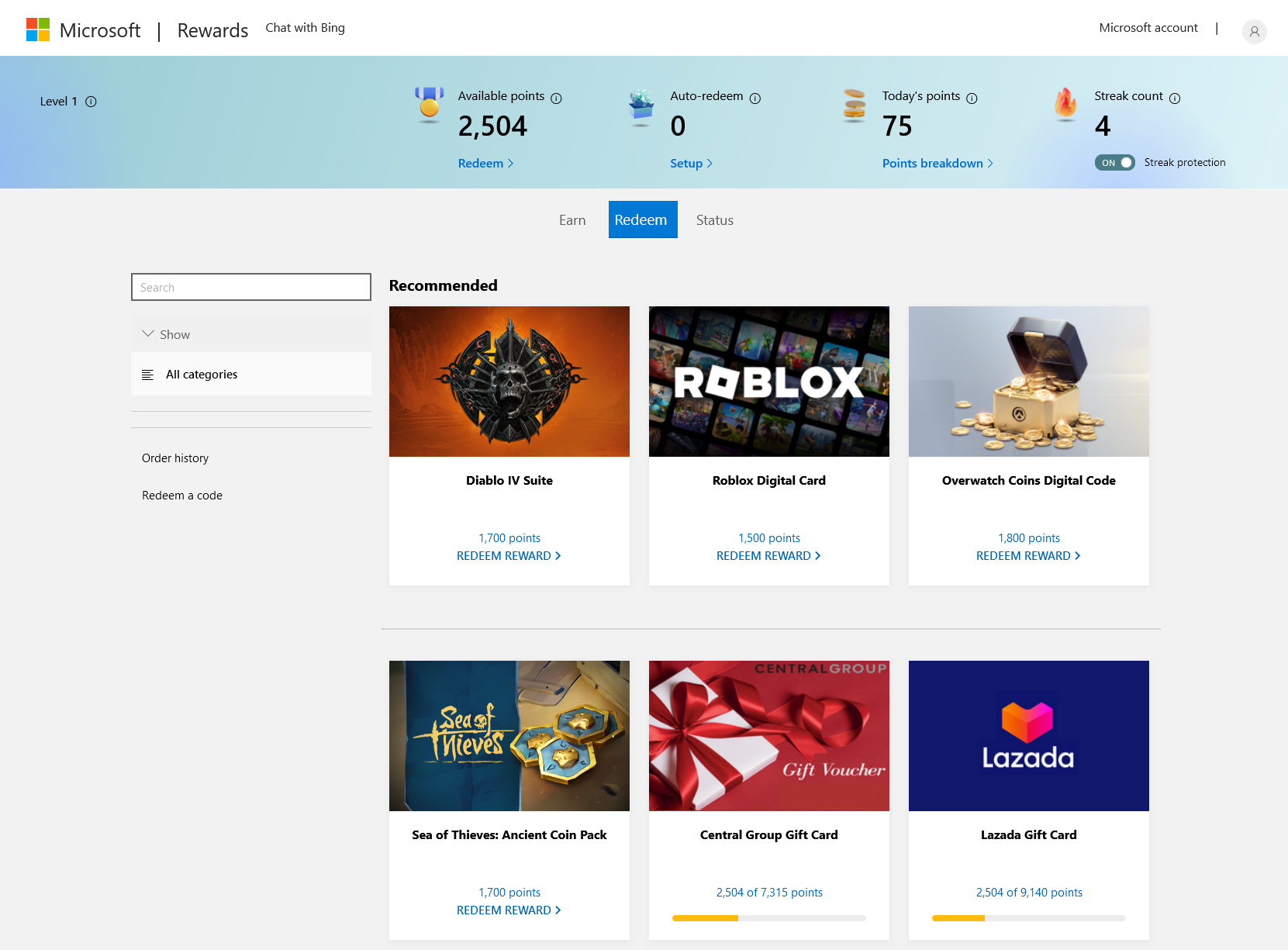Viewport: 1288px width, 950px height.
Task: Select All categories in the sidebar
Action: click(x=251, y=375)
